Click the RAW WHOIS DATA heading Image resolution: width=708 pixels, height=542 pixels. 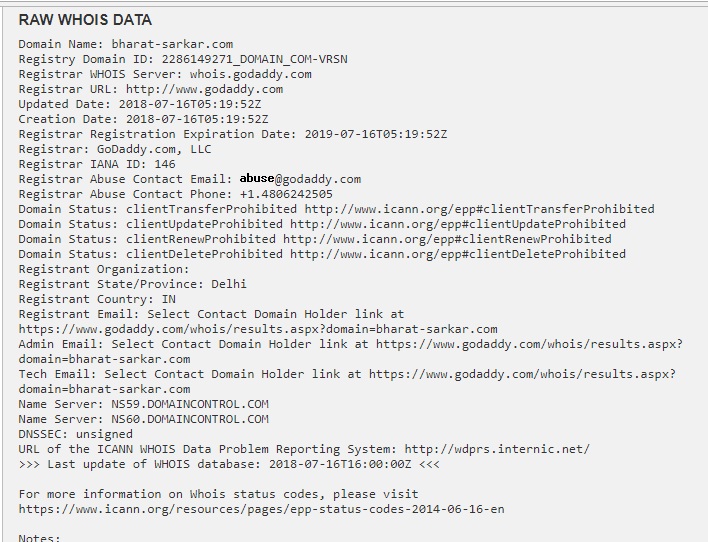click(x=85, y=20)
